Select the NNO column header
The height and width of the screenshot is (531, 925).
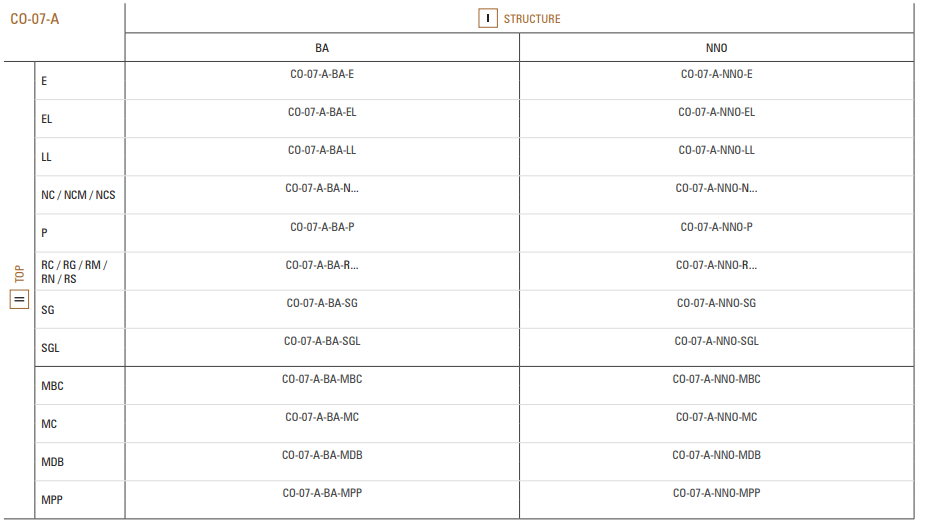click(x=717, y=48)
